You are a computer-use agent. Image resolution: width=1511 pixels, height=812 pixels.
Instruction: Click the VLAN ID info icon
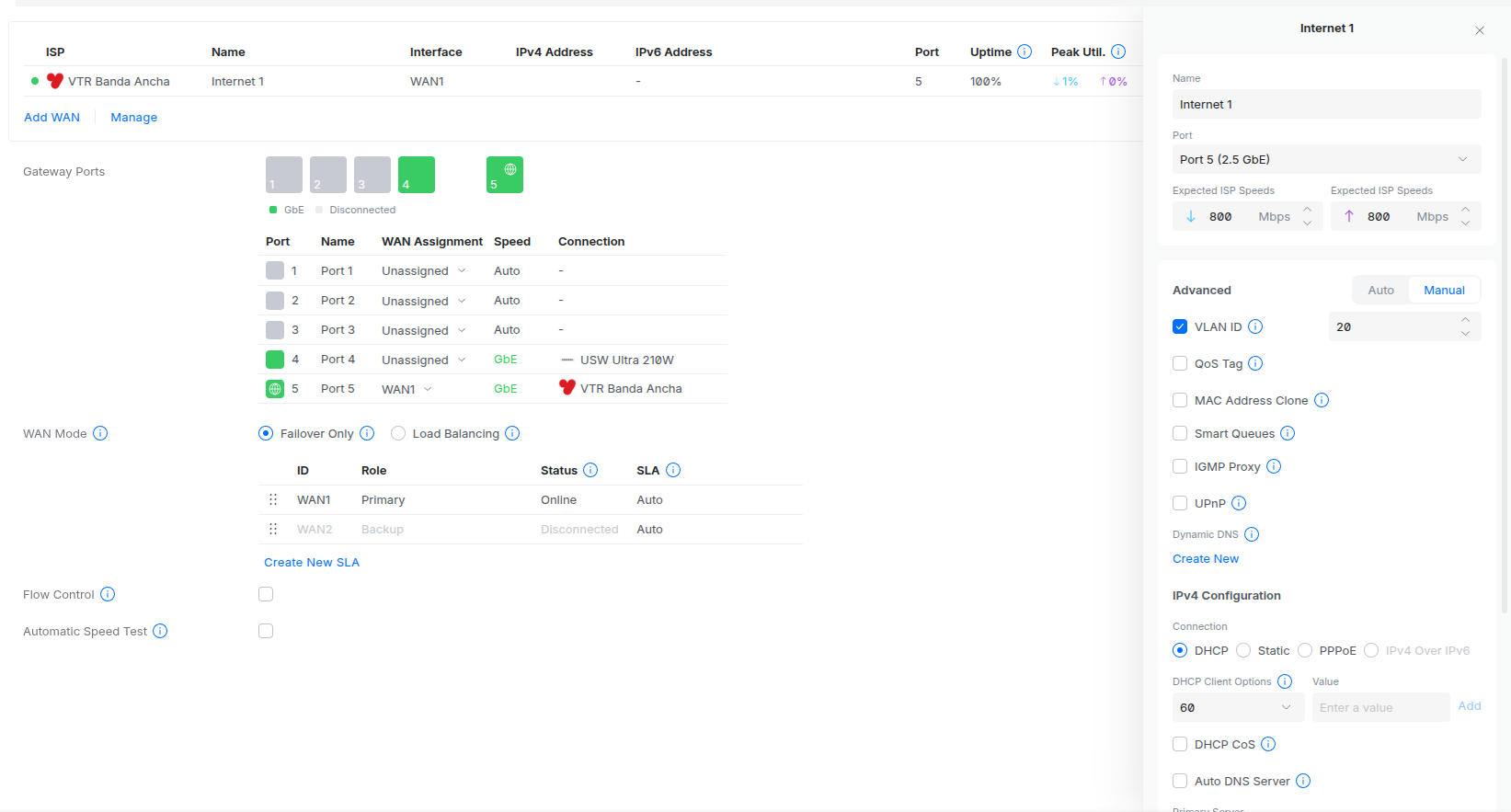coord(1255,326)
